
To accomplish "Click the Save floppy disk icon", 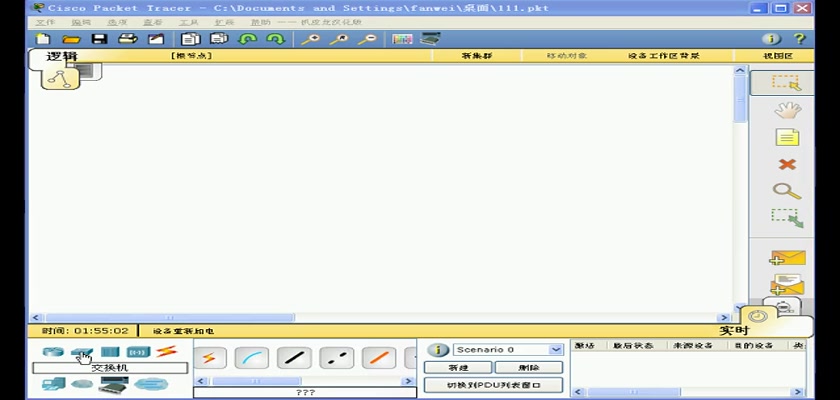I will point(99,39).
